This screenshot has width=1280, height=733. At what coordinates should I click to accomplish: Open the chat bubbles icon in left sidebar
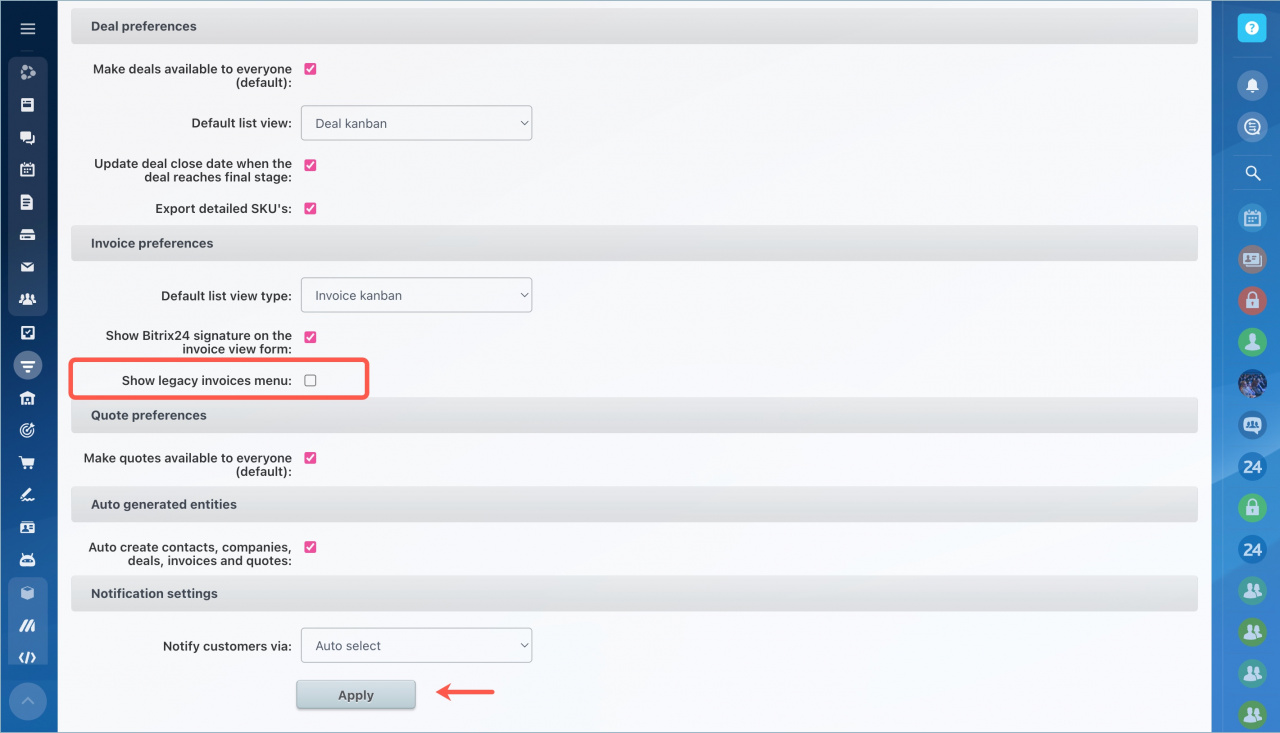click(x=28, y=137)
